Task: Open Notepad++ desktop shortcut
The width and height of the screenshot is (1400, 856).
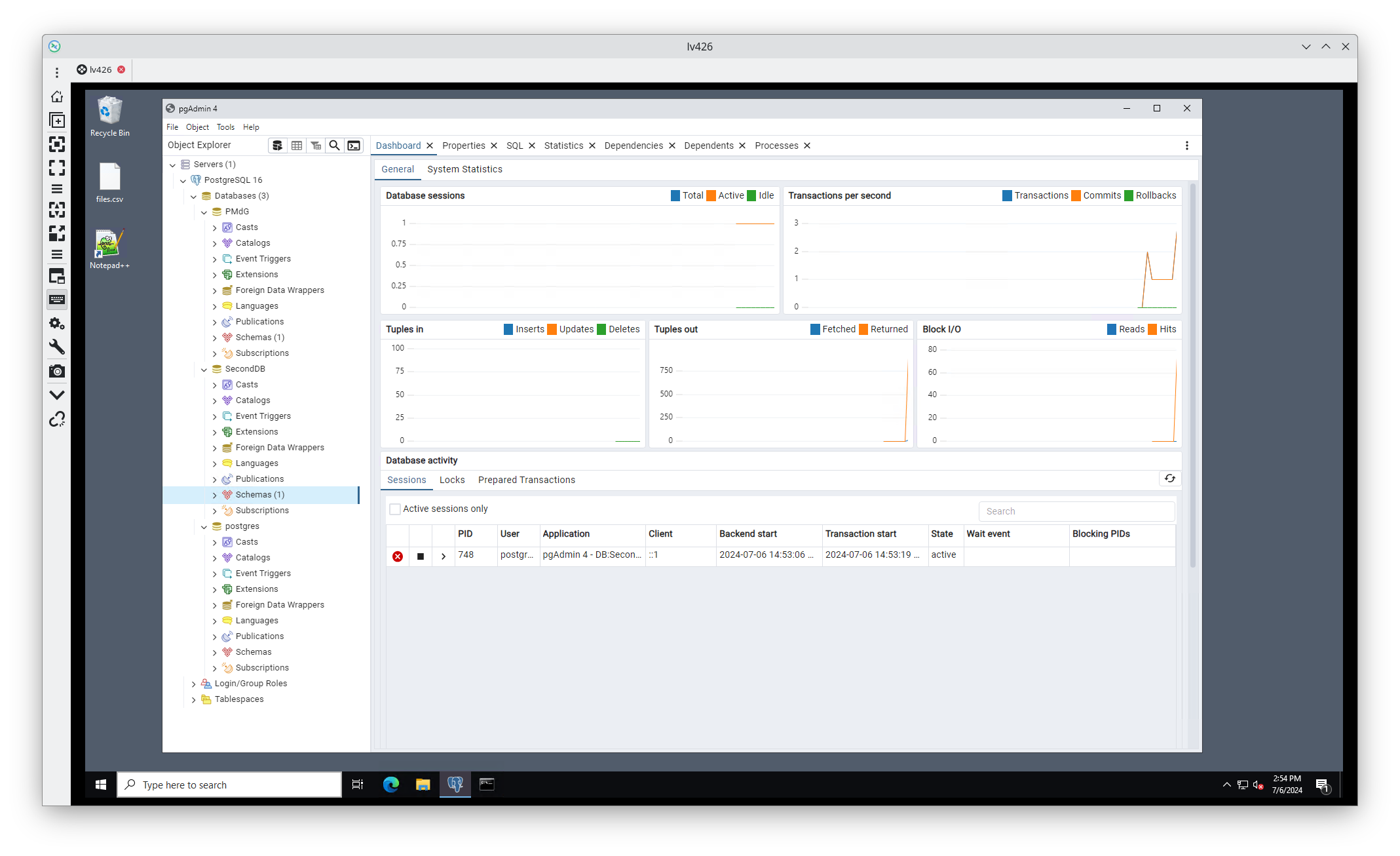Action: pos(109,248)
